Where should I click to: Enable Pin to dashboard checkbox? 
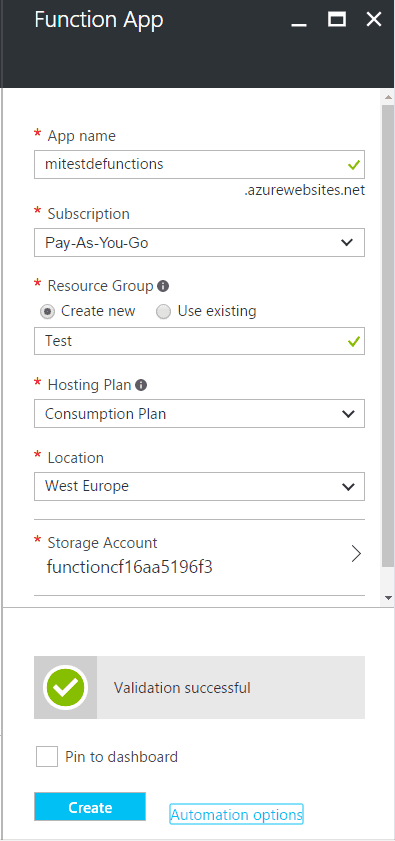tap(47, 757)
